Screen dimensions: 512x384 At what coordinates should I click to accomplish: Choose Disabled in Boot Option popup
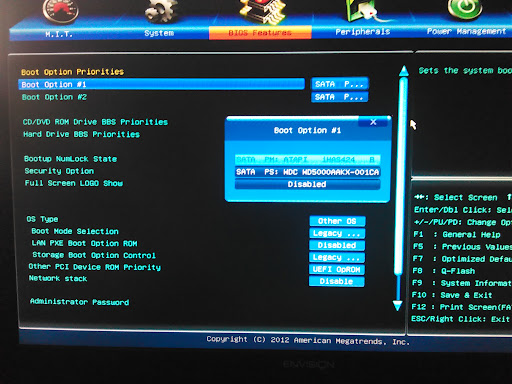tap(307, 184)
